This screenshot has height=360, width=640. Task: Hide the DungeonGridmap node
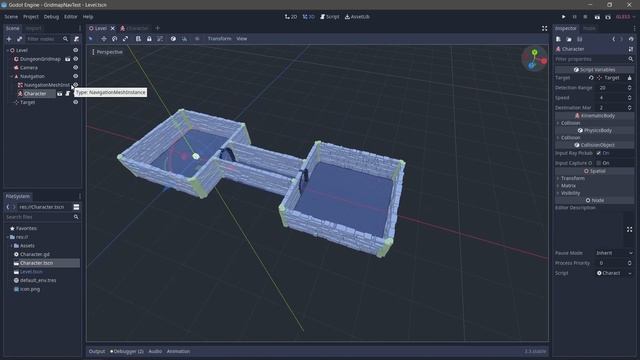[x=76, y=59]
